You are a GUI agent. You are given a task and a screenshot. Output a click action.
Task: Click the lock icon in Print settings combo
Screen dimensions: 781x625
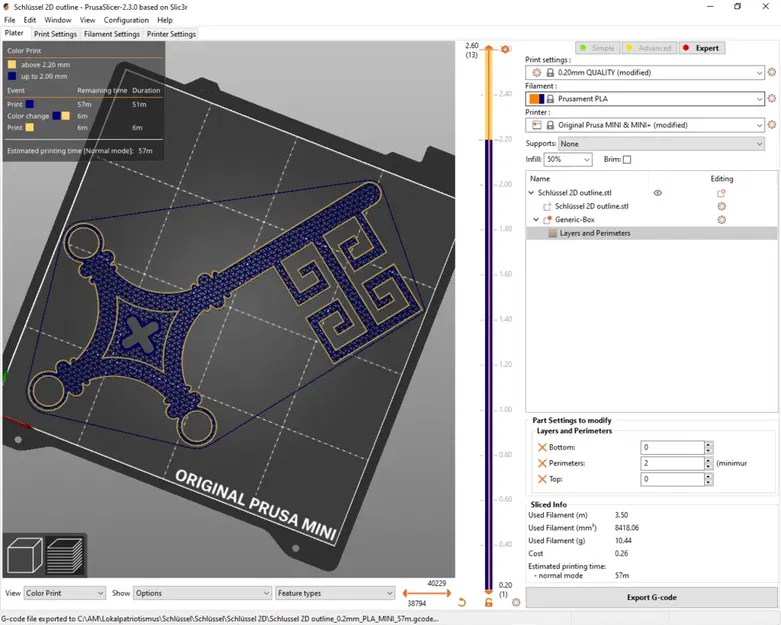pos(550,73)
